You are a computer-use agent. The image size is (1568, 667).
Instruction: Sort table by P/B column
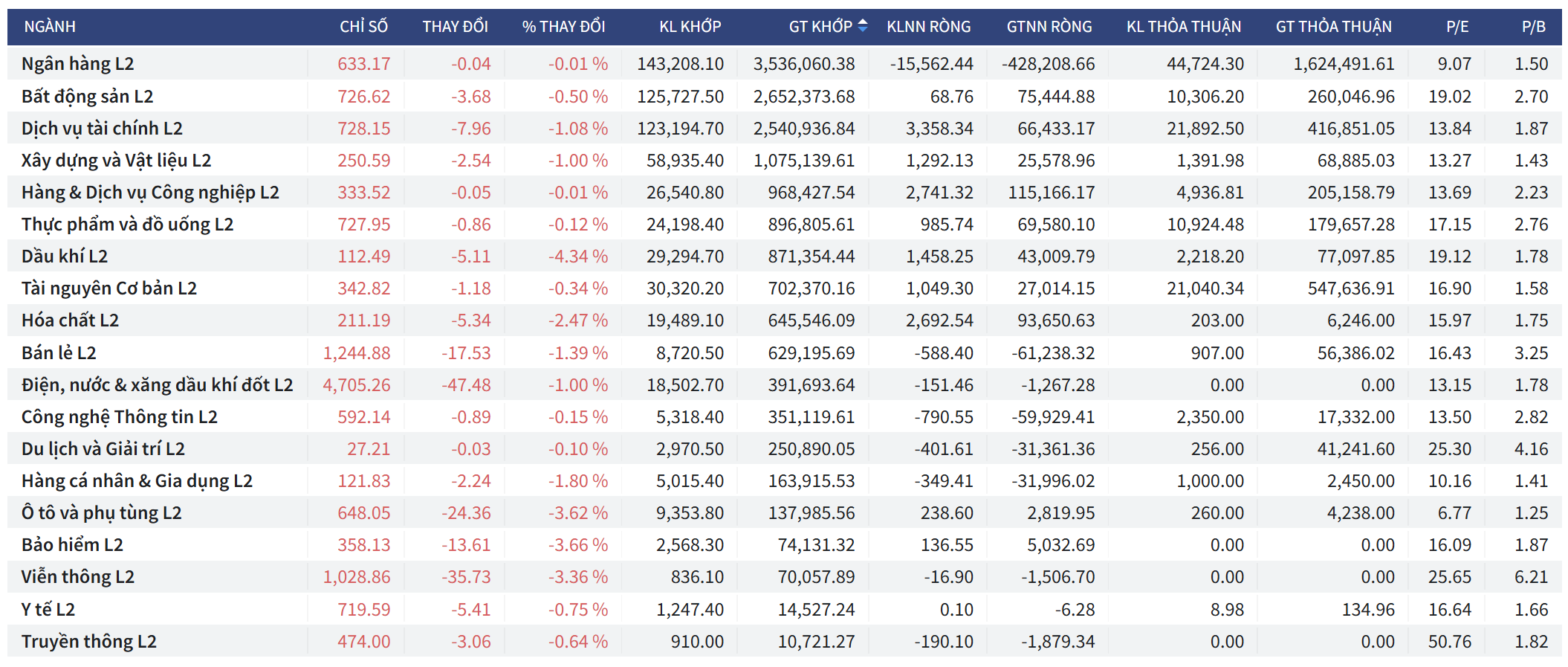[x=1533, y=27]
